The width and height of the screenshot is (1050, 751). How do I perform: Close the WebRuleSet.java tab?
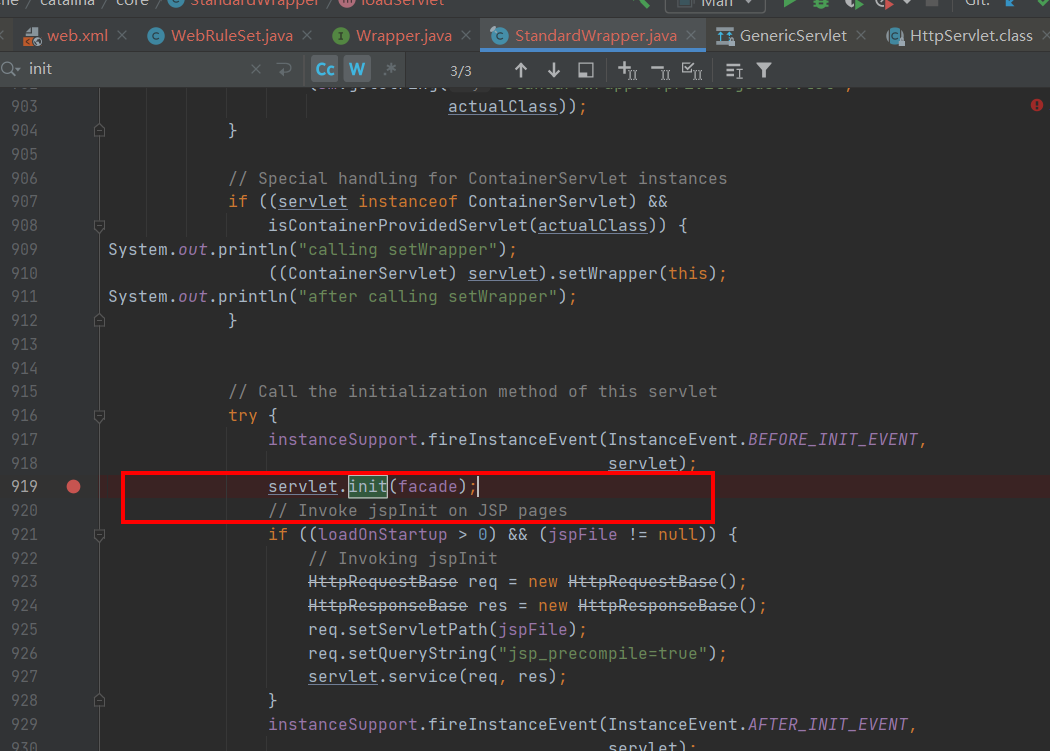[x=307, y=36]
